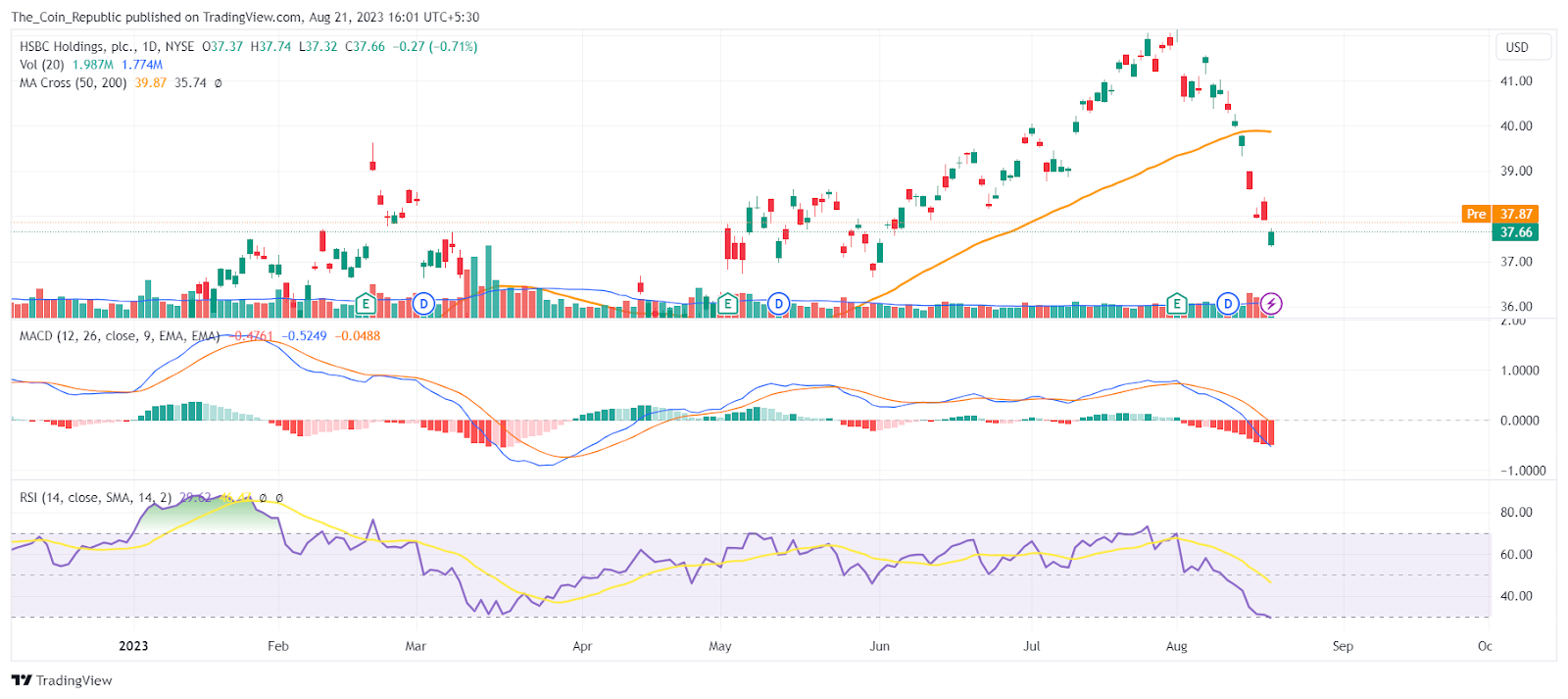The height and width of the screenshot is (699, 1568).
Task: Open the USD currency selector
Action: 1522,47
